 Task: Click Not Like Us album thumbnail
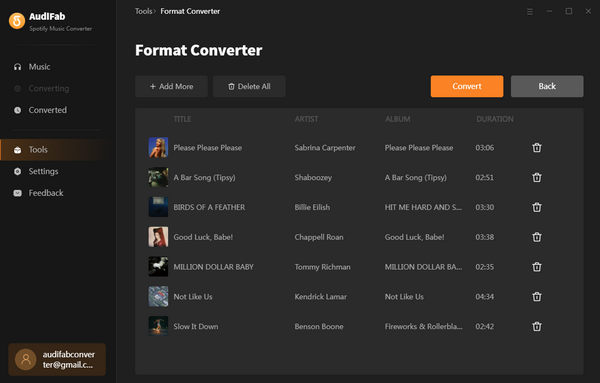point(158,297)
